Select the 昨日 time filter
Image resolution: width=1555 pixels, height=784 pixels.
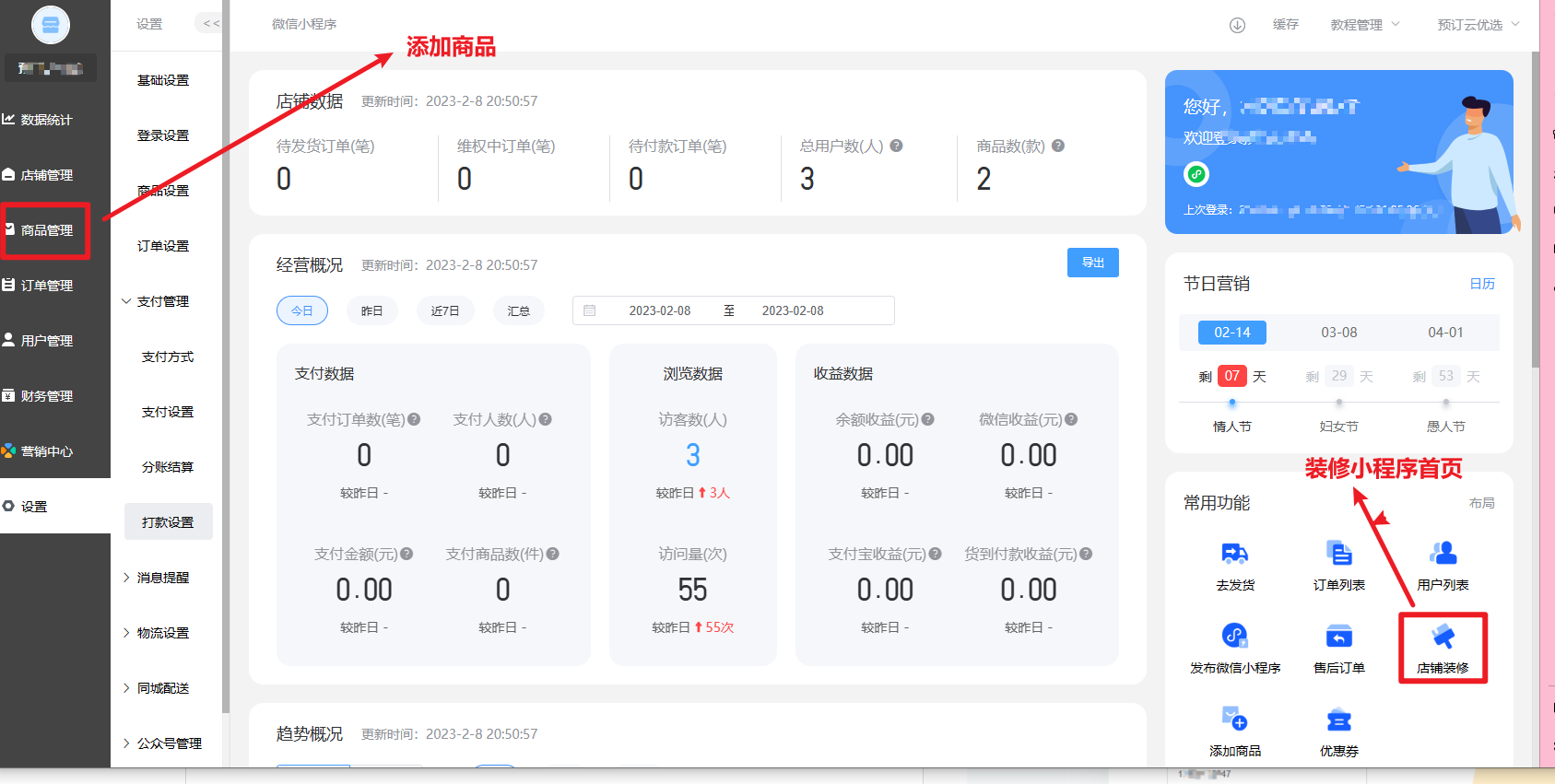[x=371, y=310]
